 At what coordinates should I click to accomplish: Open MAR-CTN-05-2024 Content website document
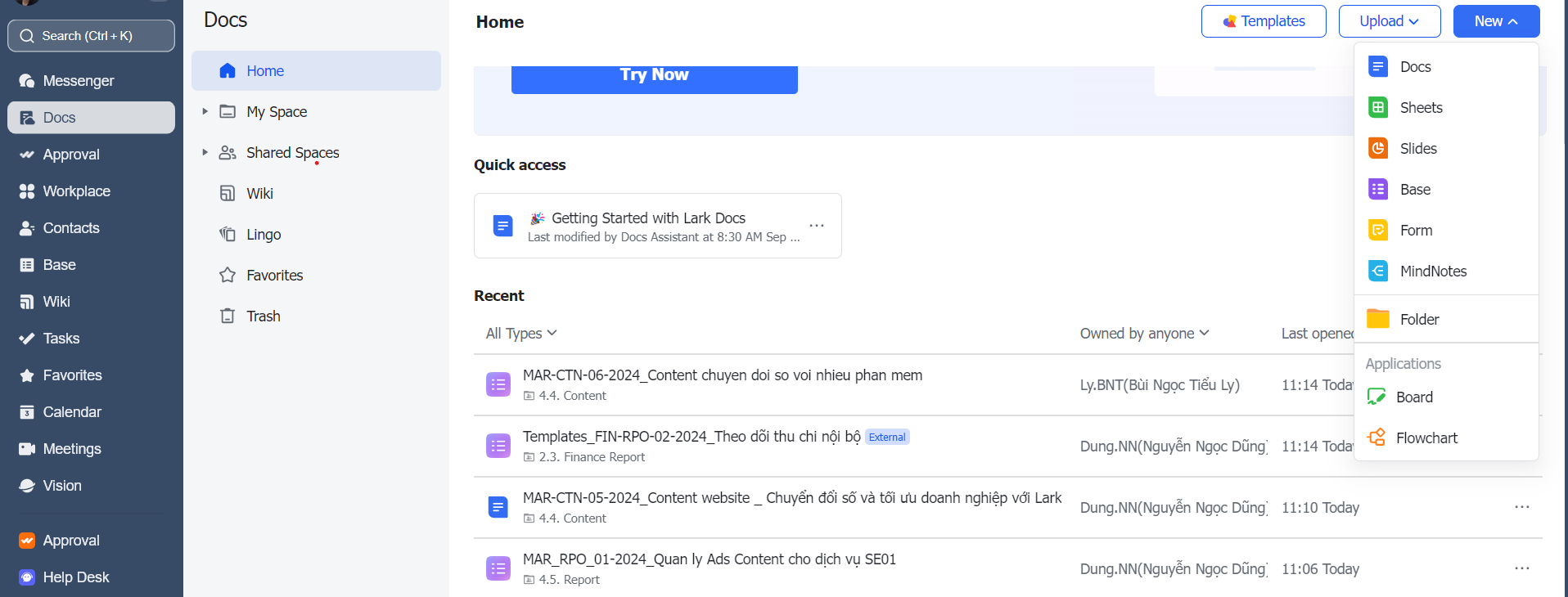792,497
